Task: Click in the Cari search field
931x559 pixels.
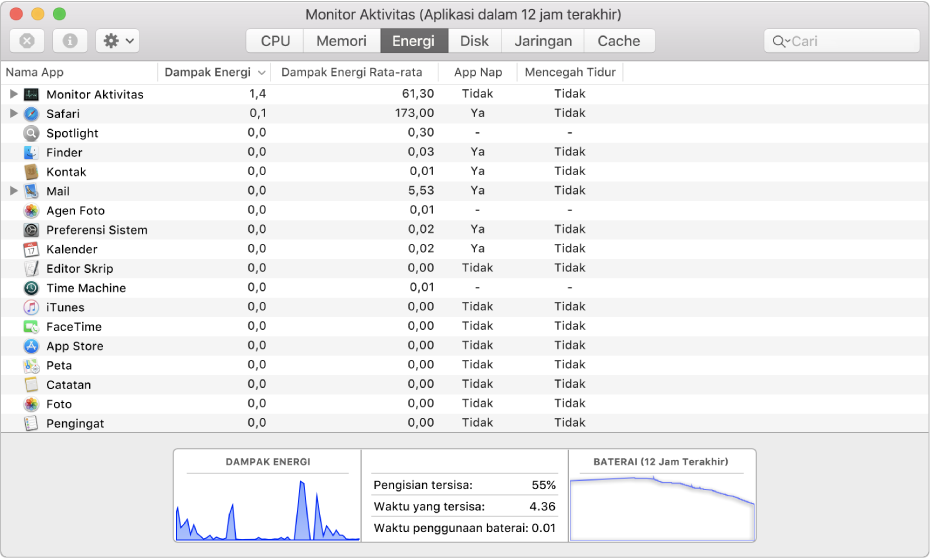Action: click(842, 41)
